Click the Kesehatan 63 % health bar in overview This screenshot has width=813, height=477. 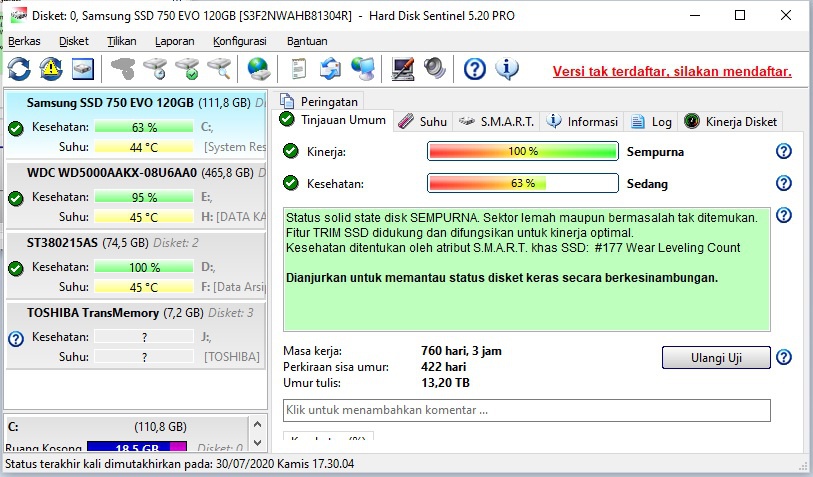pyautogui.click(x=523, y=183)
